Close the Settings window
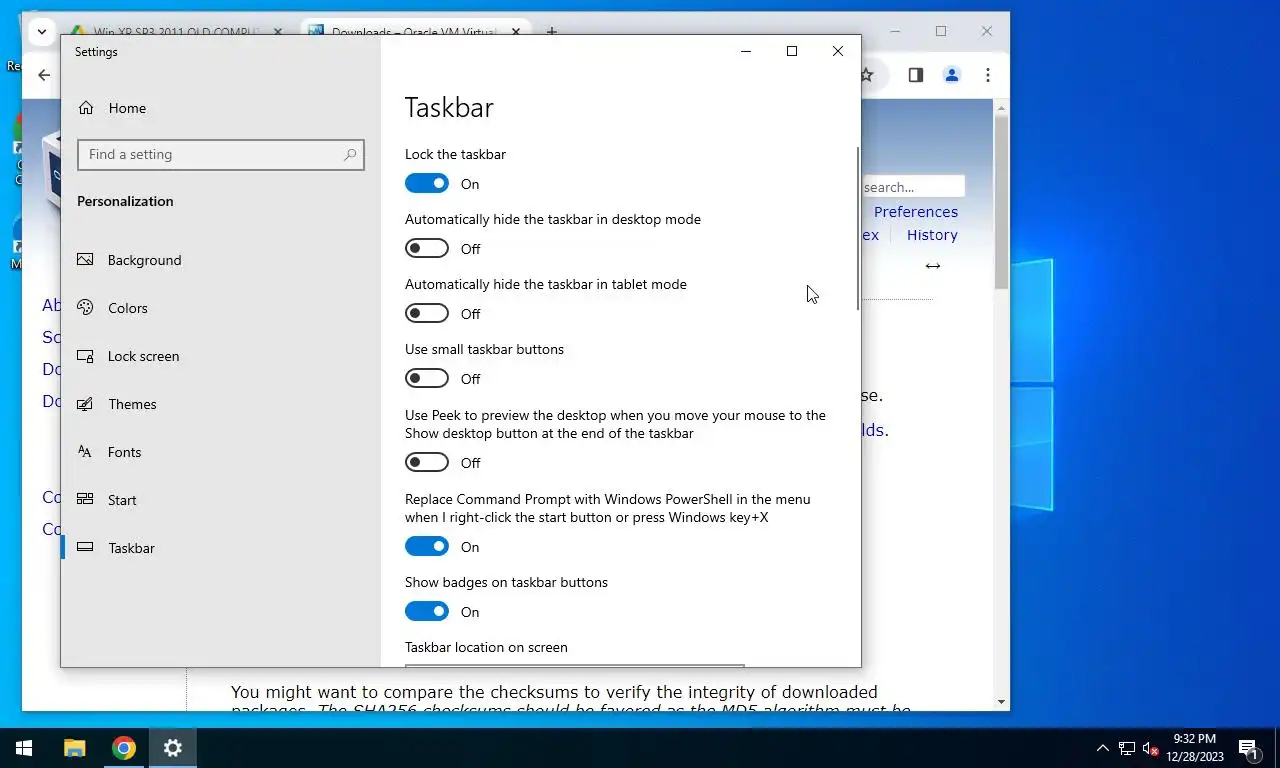Viewport: 1280px width, 768px height. pos(838,51)
